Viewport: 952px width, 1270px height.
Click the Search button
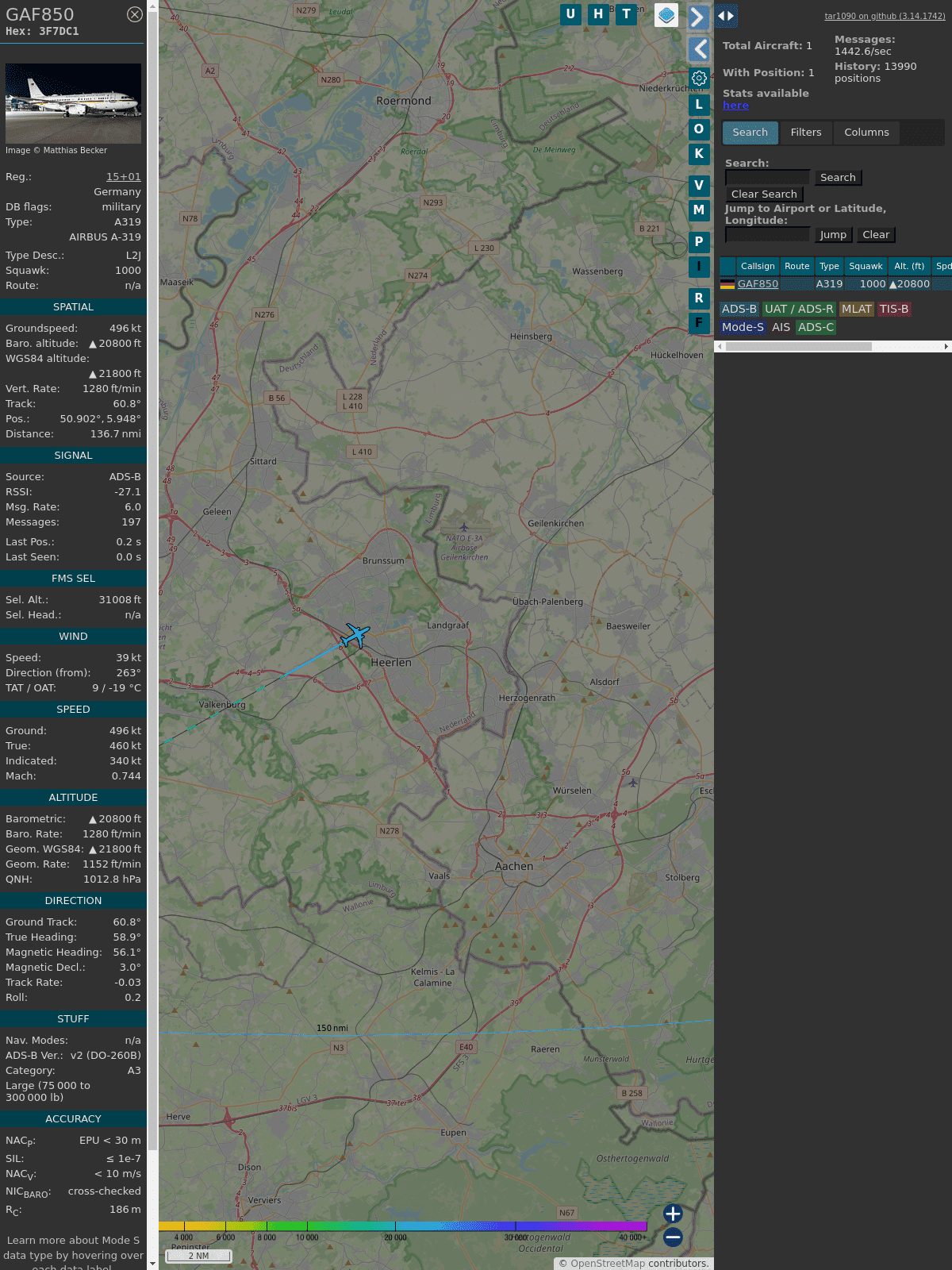(x=838, y=178)
